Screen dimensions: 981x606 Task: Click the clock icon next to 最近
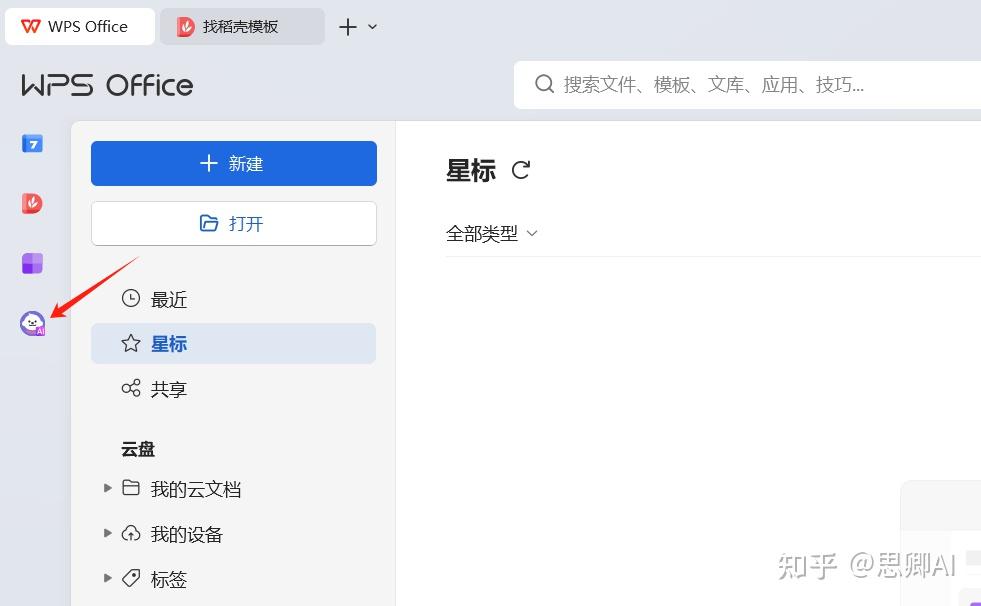click(x=130, y=298)
